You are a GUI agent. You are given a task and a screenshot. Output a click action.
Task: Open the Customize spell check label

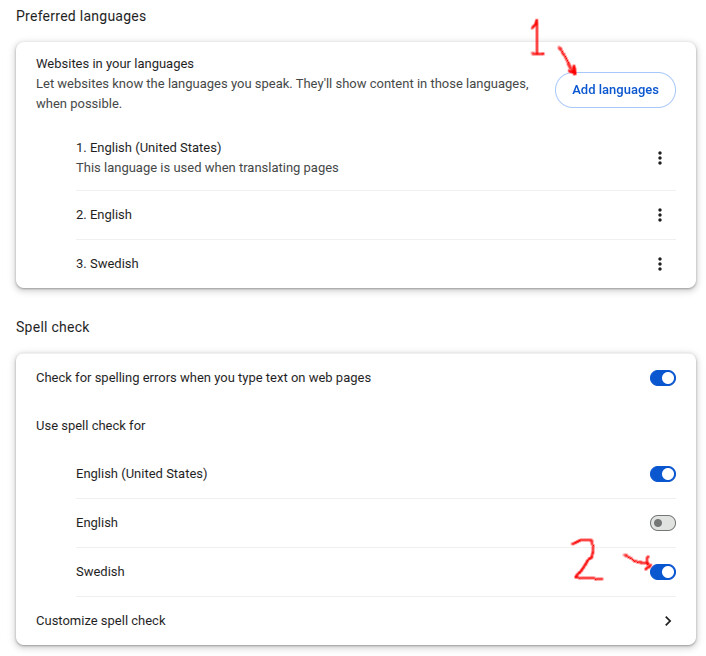(x=101, y=621)
